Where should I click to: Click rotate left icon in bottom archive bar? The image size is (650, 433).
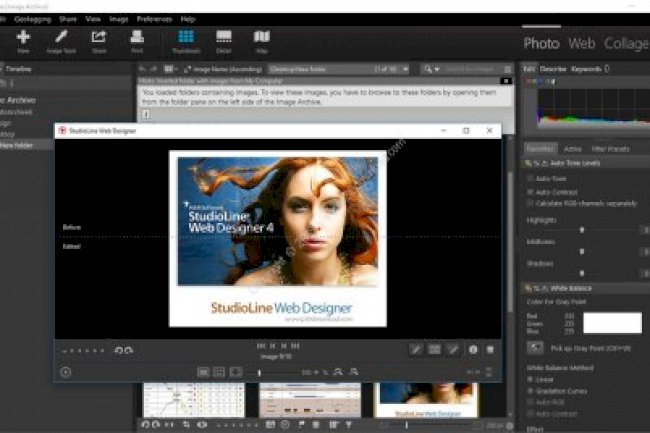pyautogui.click(x=145, y=425)
